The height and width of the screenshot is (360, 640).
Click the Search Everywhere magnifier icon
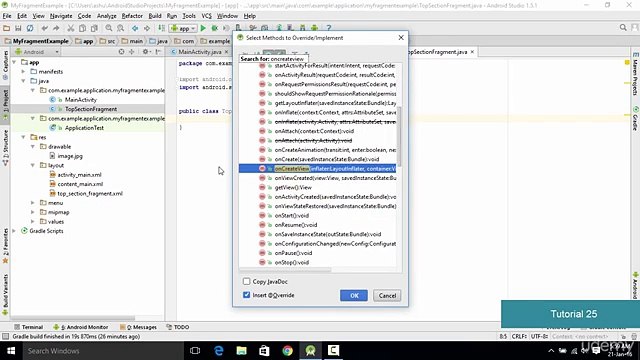tap(623, 27)
